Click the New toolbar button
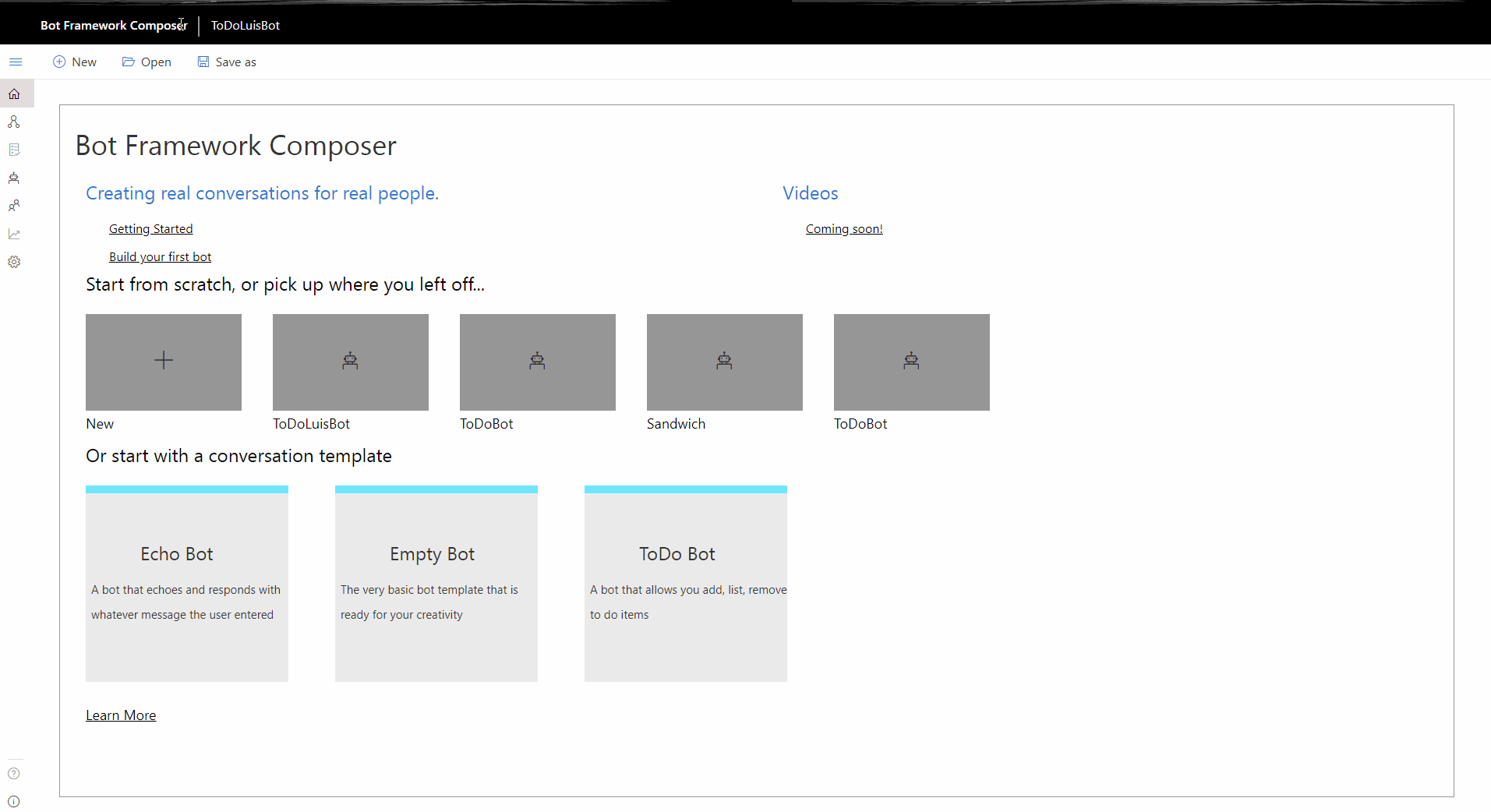Viewport: 1491px width, 812px height. point(75,62)
